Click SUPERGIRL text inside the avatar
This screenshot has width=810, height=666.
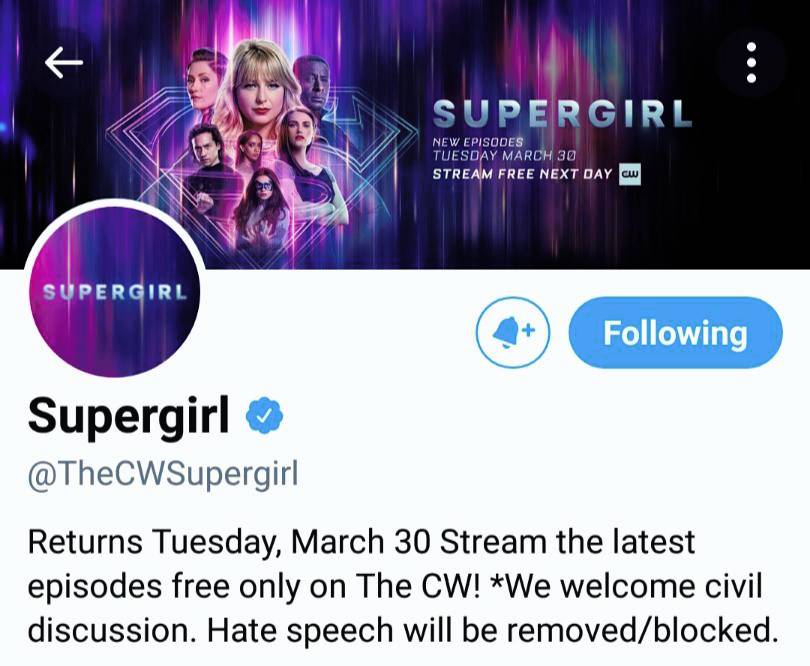(x=115, y=292)
